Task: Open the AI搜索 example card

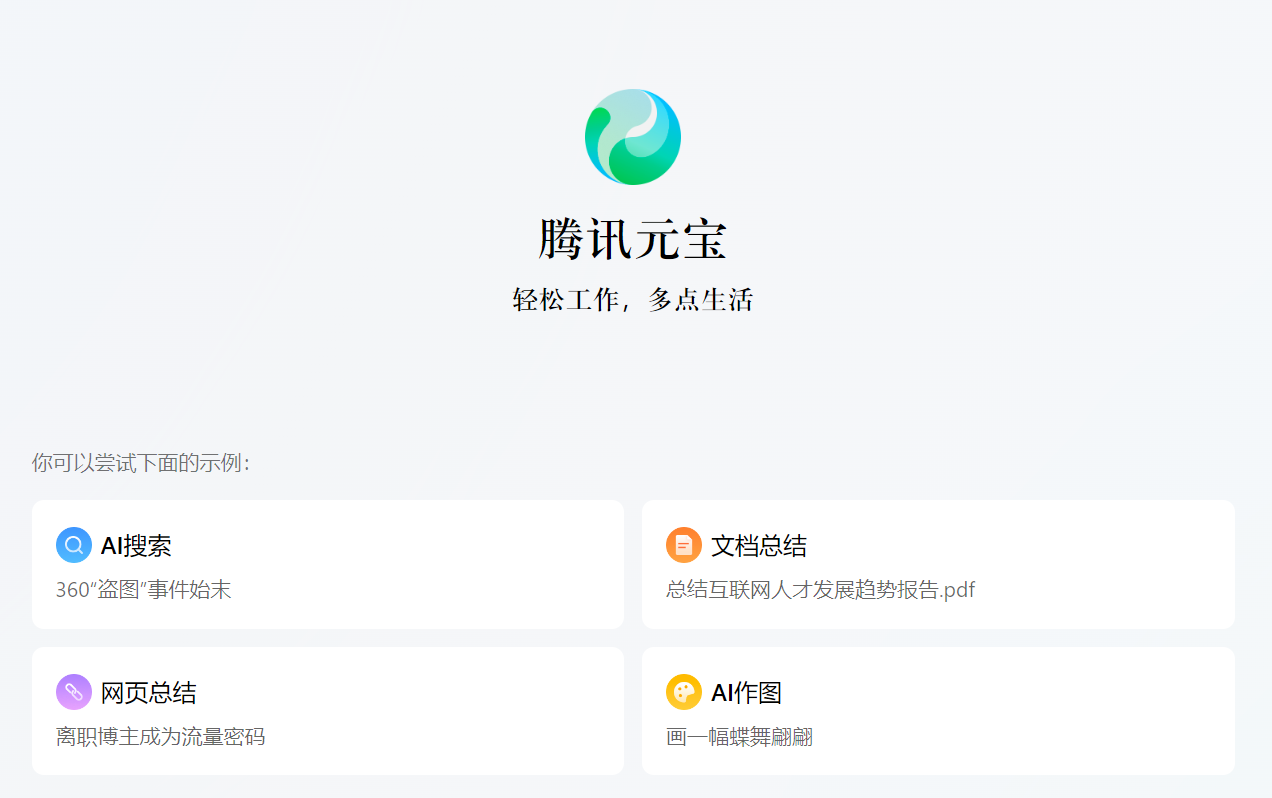Action: pos(328,564)
